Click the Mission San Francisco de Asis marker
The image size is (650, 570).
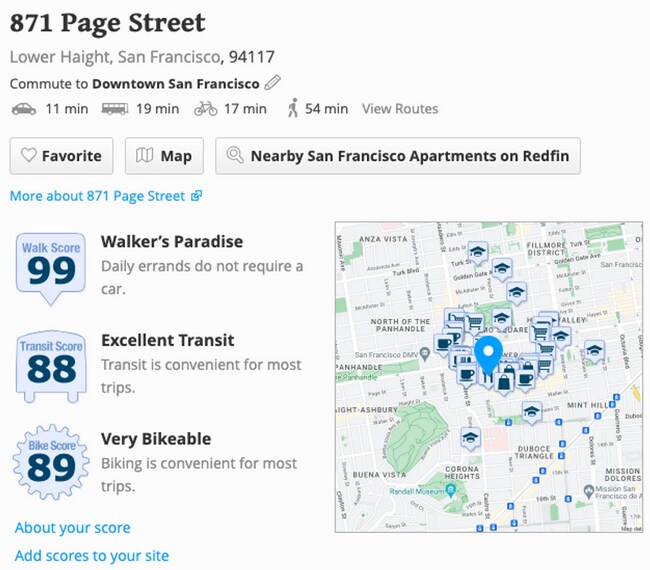589,491
